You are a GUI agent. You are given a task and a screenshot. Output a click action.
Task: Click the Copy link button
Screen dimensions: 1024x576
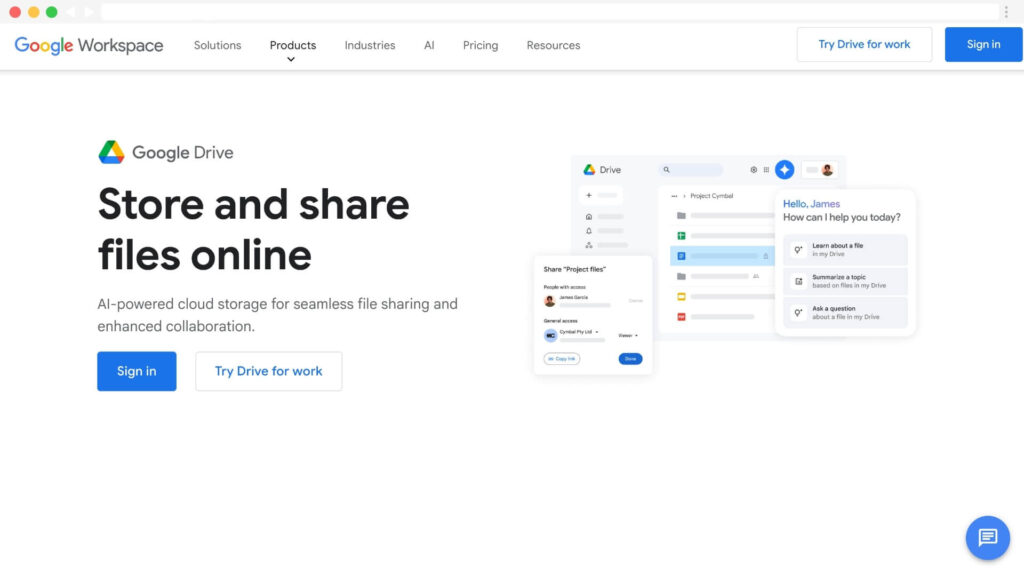(x=562, y=359)
